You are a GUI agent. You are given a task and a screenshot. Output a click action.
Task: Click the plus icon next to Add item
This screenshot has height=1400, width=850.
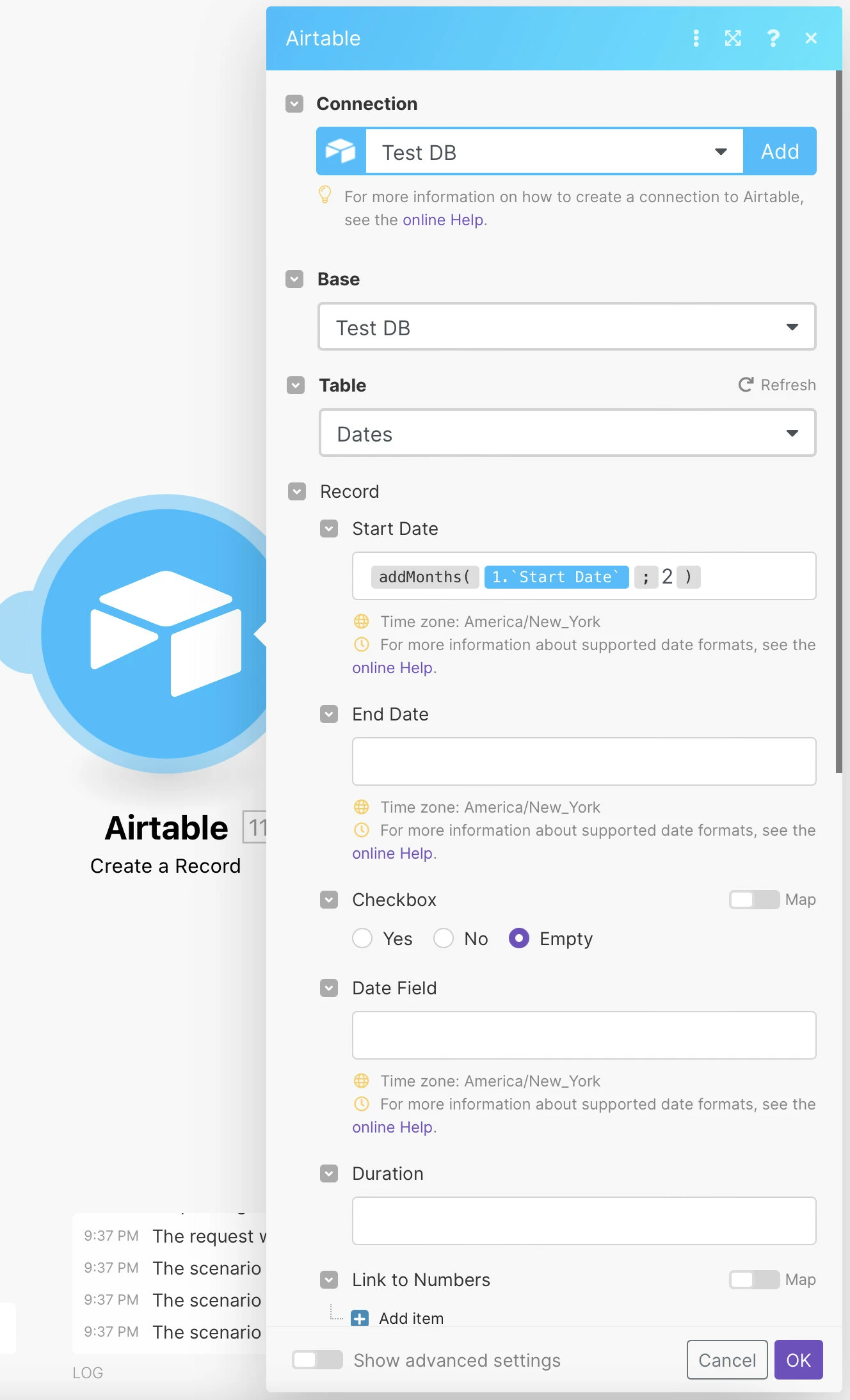pyautogui.click(x=360, y=1318)
